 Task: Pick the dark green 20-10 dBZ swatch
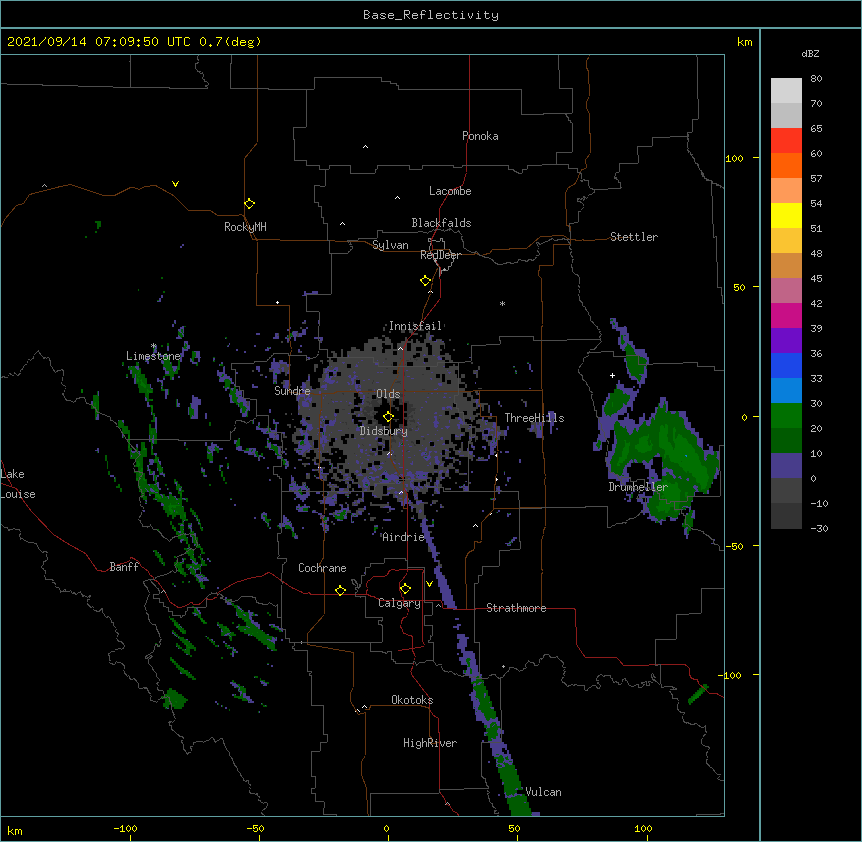(x=786, y=441)
